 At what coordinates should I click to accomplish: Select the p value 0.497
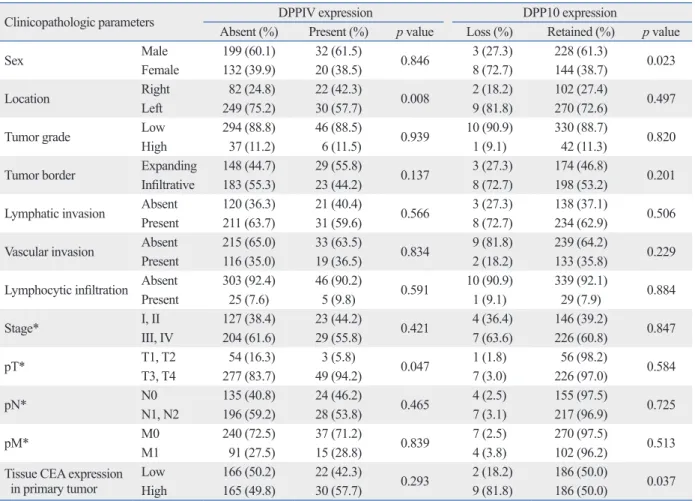click(x=661, y=98)
